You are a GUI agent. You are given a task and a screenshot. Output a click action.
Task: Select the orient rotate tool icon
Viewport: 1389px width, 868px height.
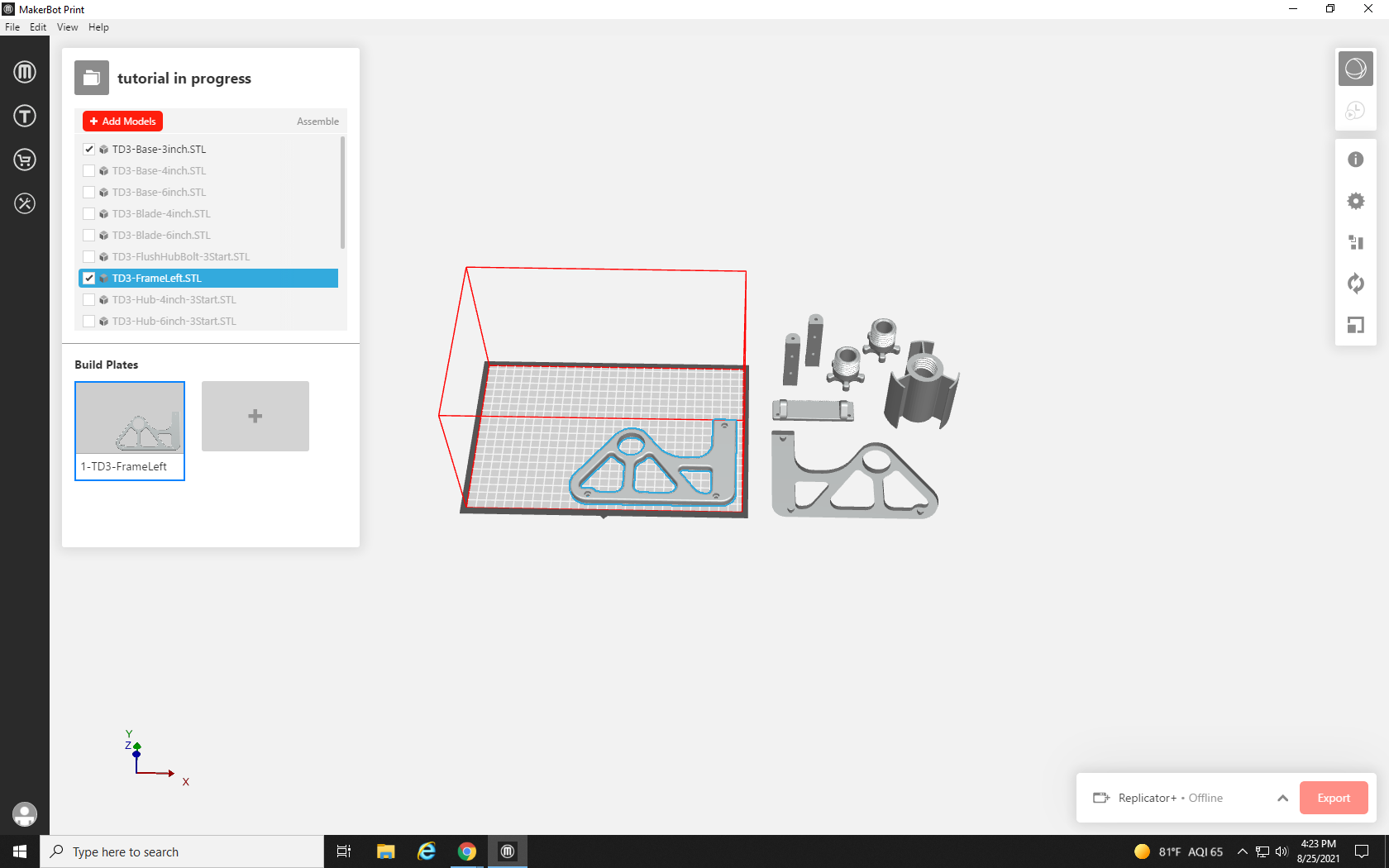click(1356, 284)
